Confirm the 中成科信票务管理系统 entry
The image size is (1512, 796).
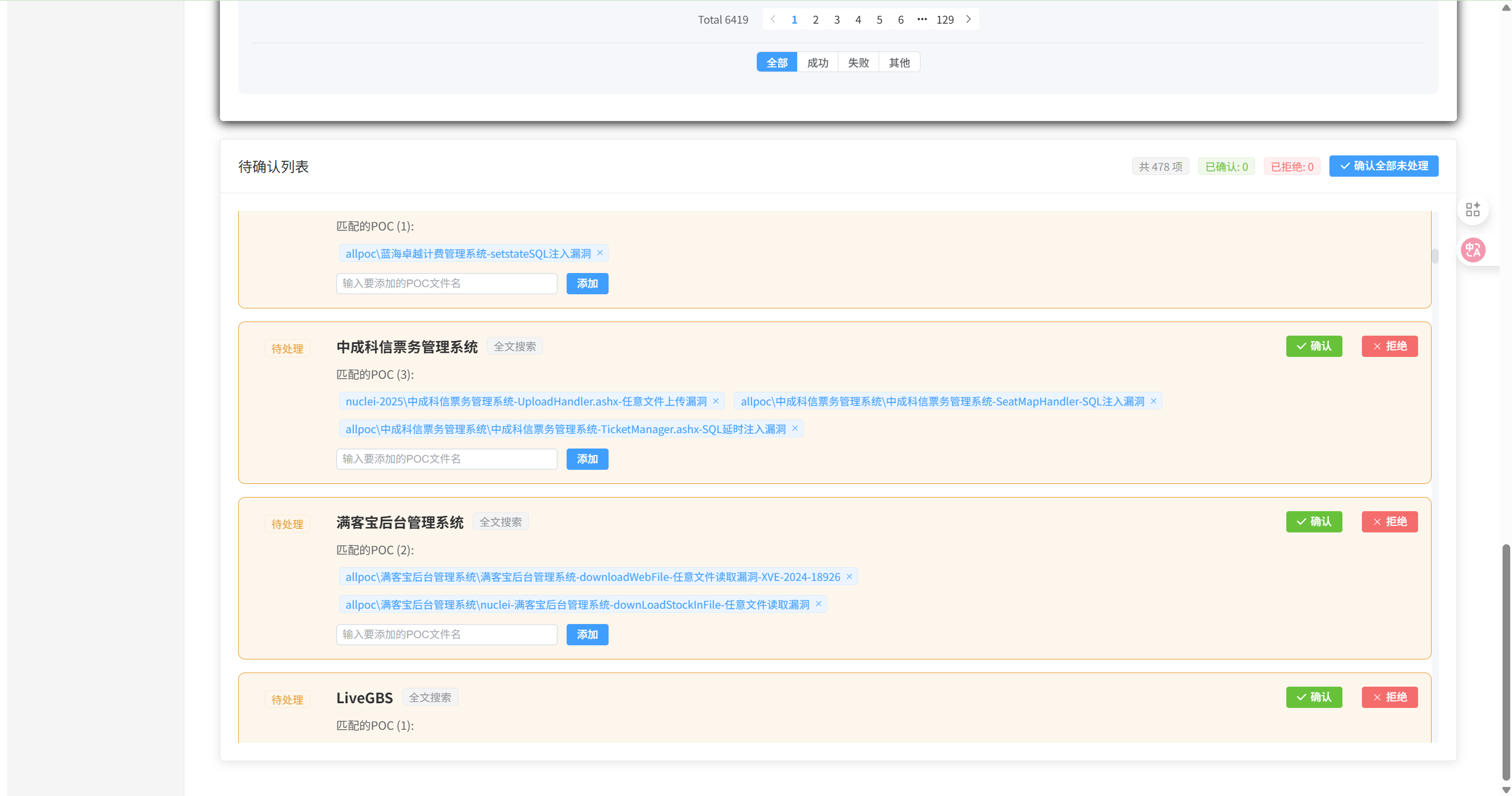[x=1313, y=346]
